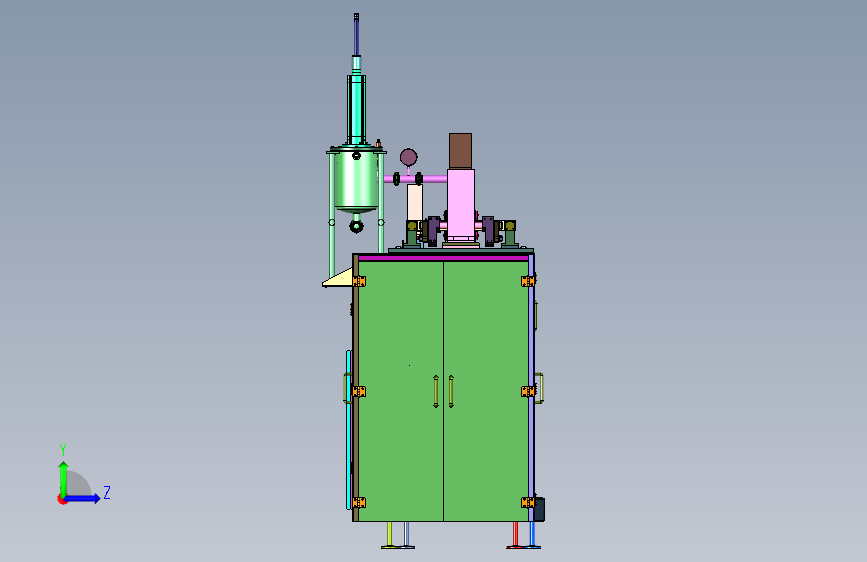Viewport: 867px width, 562px height.
Task: Select the side handle on cabinet's right edge
Action: click(539, 388)
